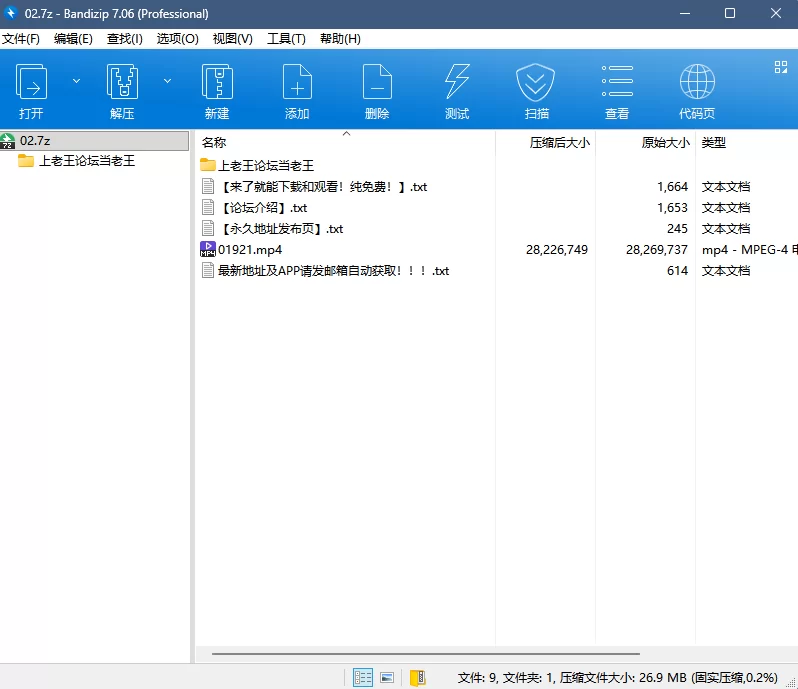The height and width of the screenshot is (689, 798).
Task: Expand the dropdown arrow next to 打开
Action: (77, 81)
